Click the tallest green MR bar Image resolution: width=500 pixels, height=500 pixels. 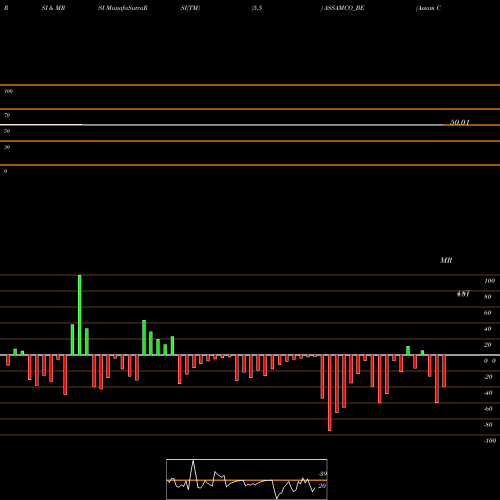point(80,315)
